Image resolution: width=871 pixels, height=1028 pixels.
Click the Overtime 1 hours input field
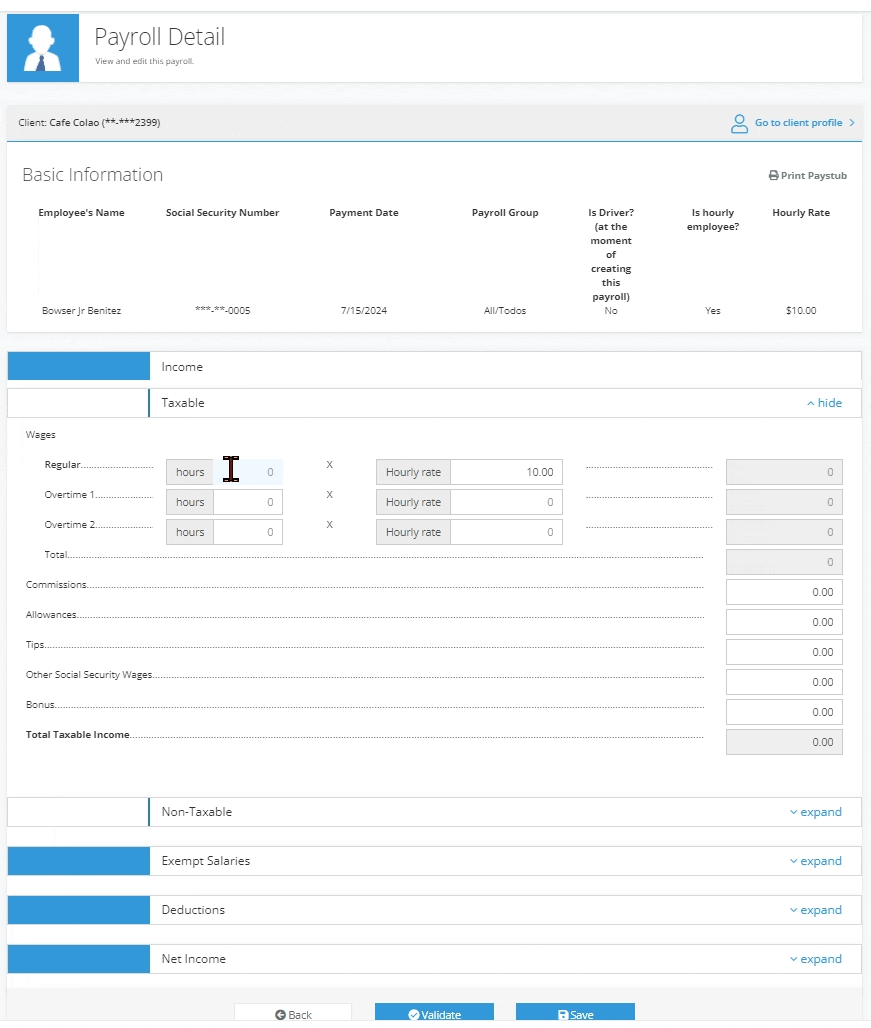(248, 502)
